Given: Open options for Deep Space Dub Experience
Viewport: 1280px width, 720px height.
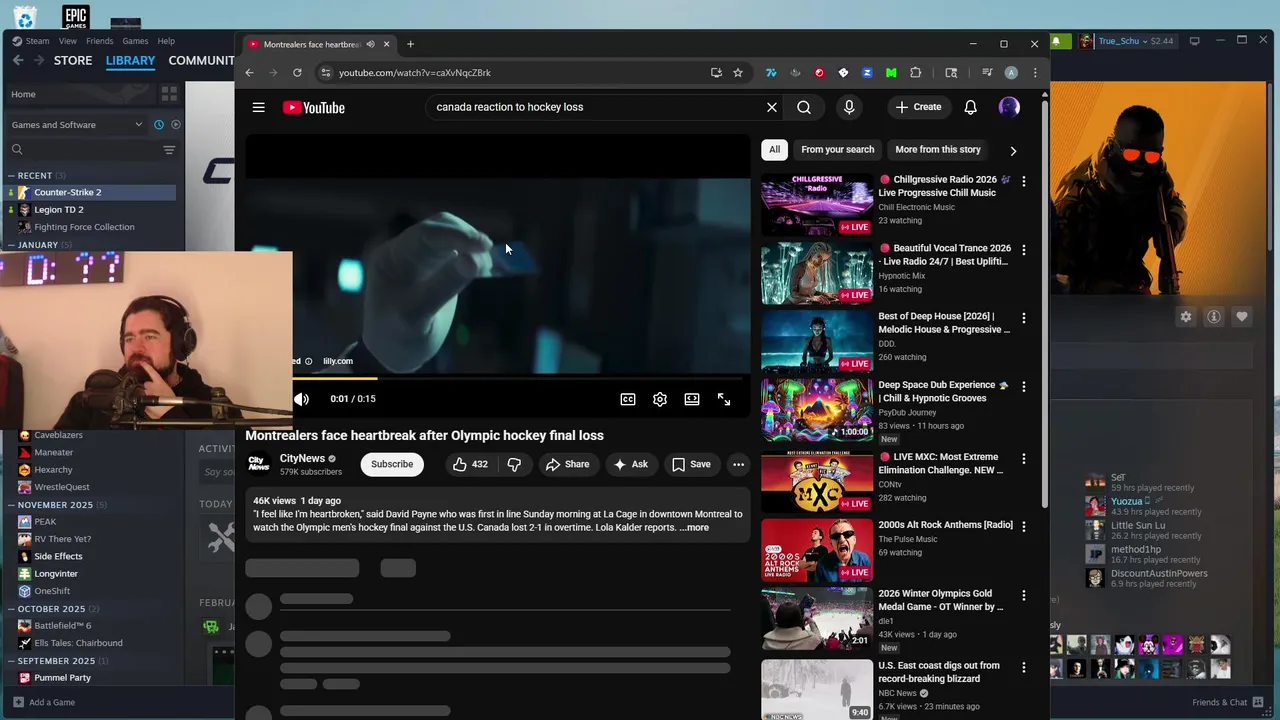Looking at the screenshot, I should coord(1023,386).
